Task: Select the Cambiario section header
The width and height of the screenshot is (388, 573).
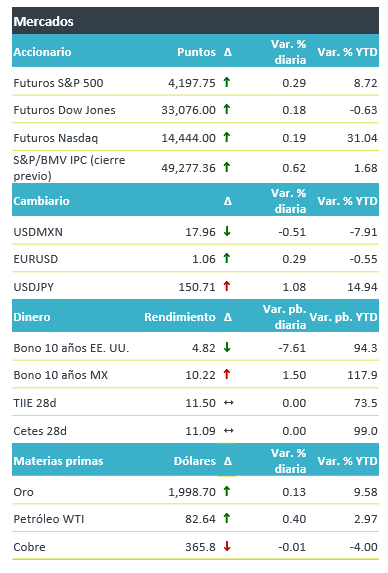Action: (x=41, y=201)
